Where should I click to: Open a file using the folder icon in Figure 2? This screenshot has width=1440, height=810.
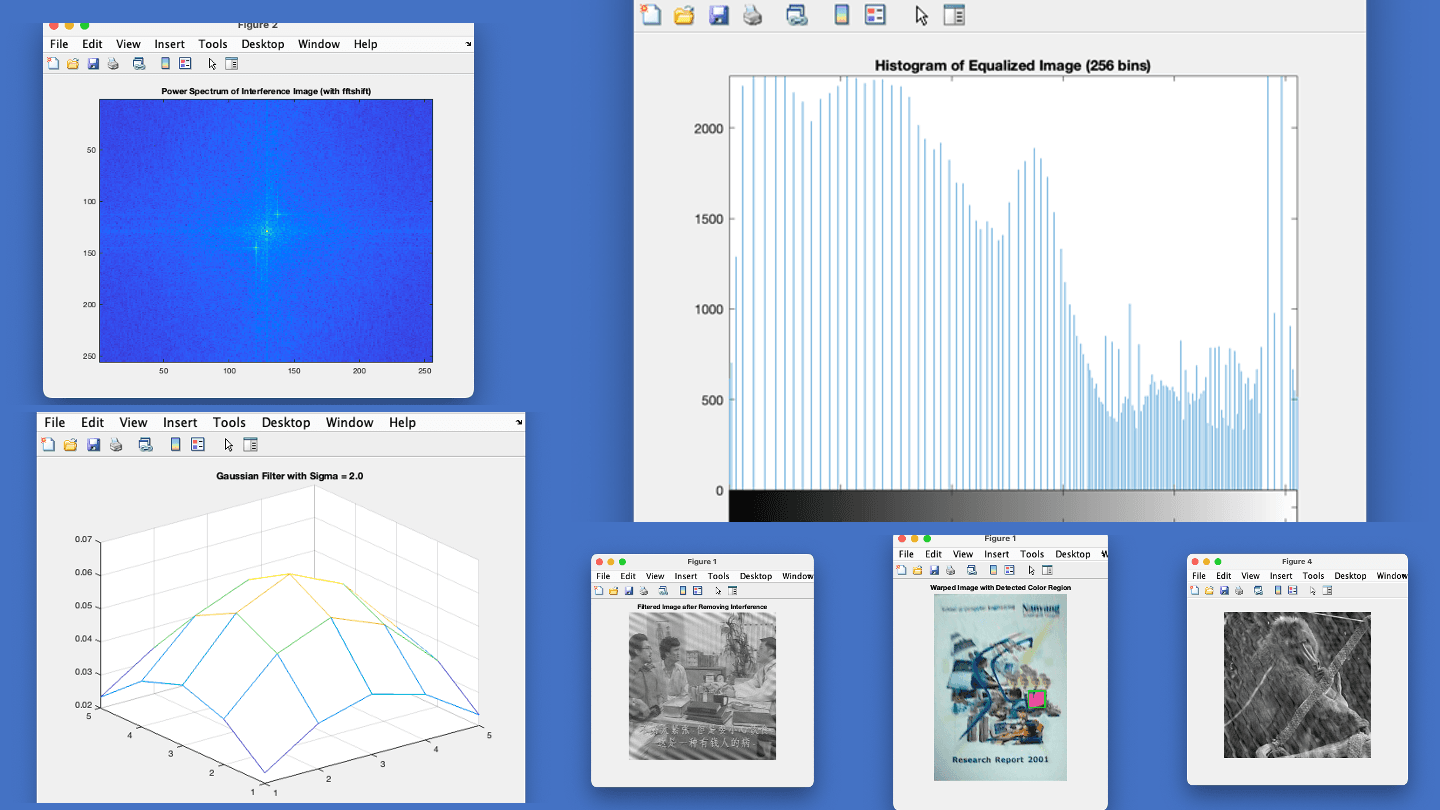72,63
